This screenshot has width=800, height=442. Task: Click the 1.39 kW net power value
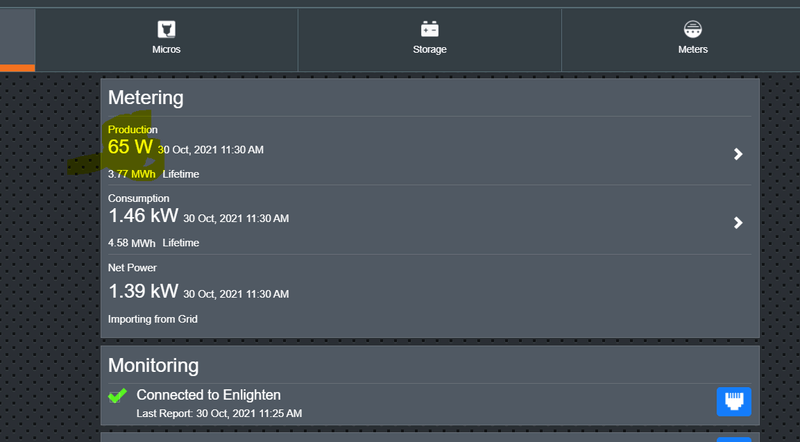click(143, 292)
